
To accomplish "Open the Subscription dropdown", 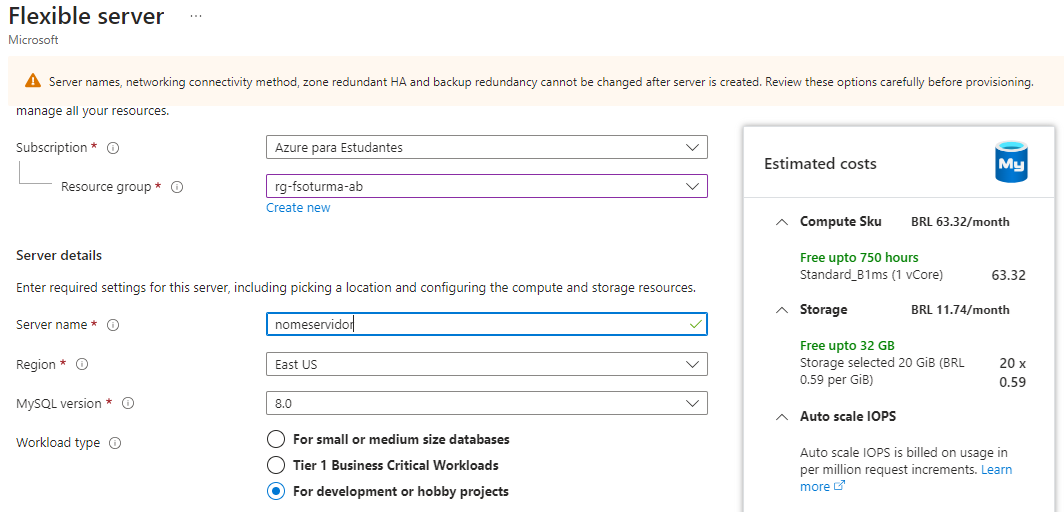I will click(487, 147).
